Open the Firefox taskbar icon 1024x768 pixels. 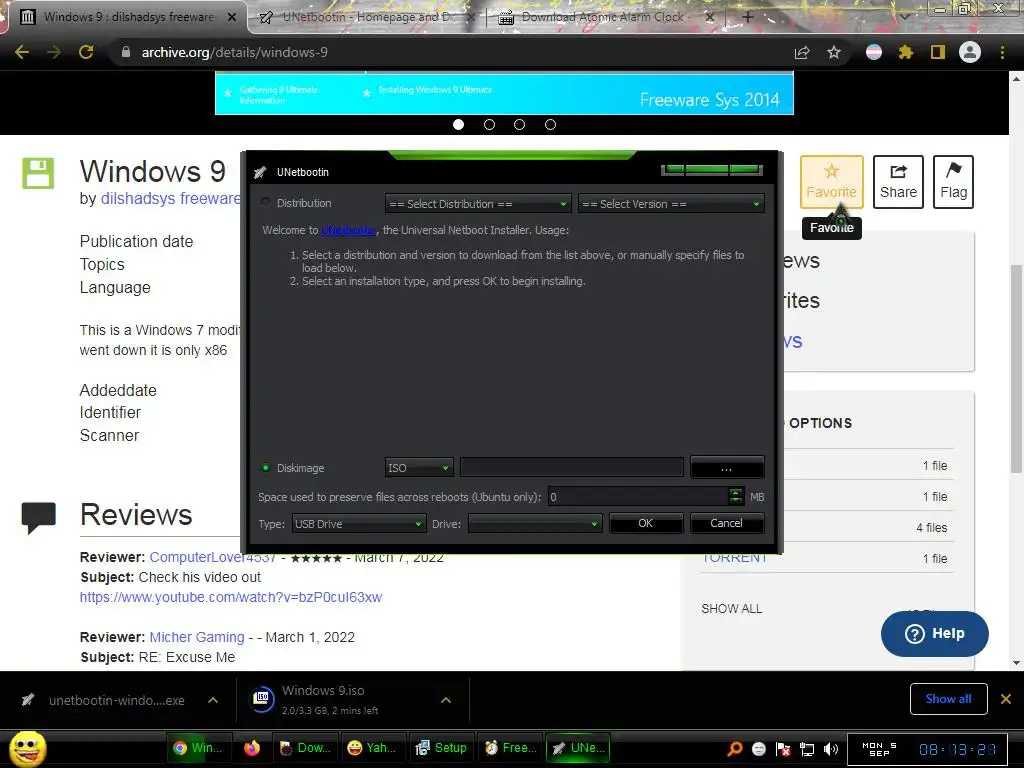(x=251, y=748)
